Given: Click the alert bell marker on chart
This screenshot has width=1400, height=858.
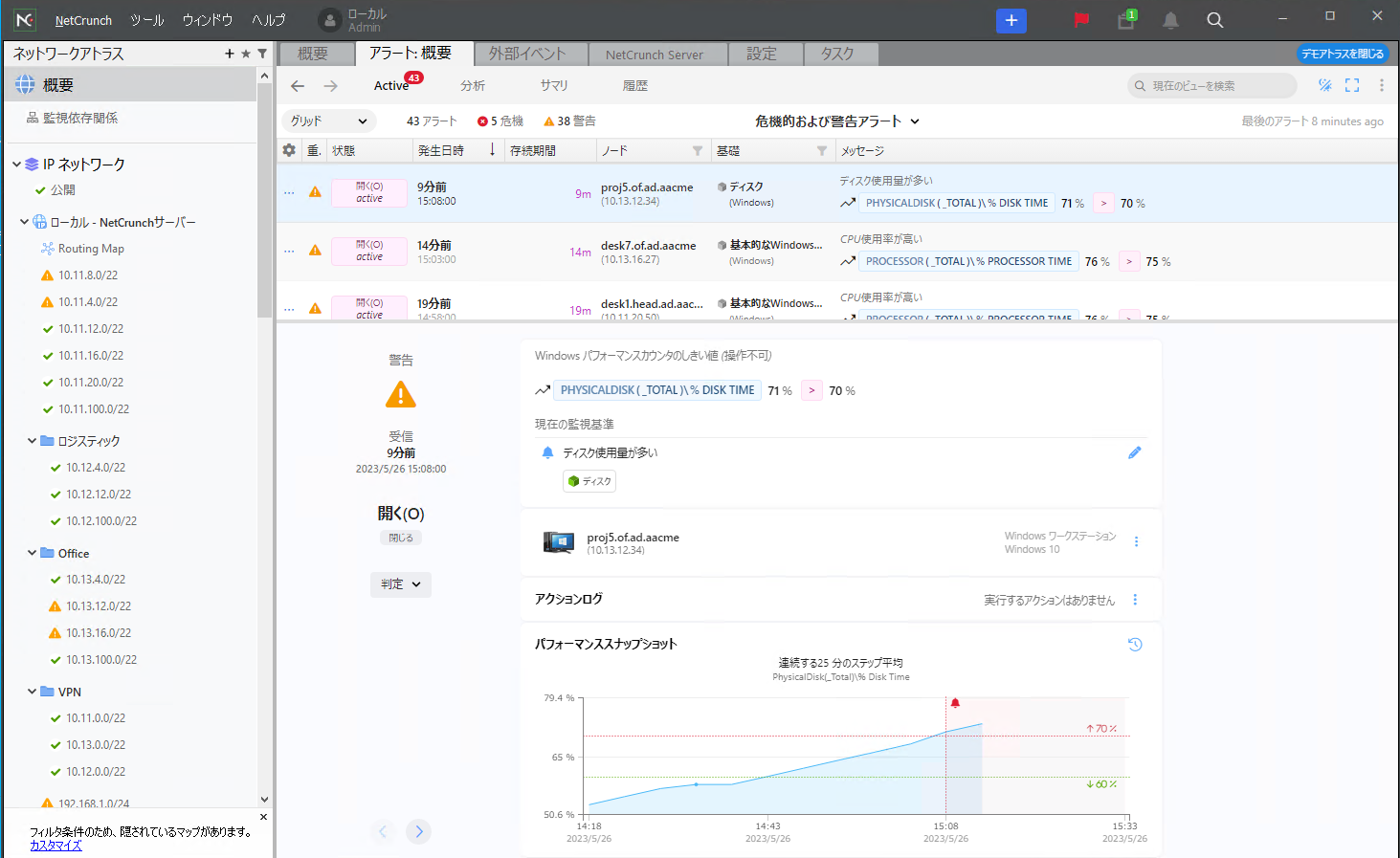Looking at the screenshot, I should tap(955, 703).
